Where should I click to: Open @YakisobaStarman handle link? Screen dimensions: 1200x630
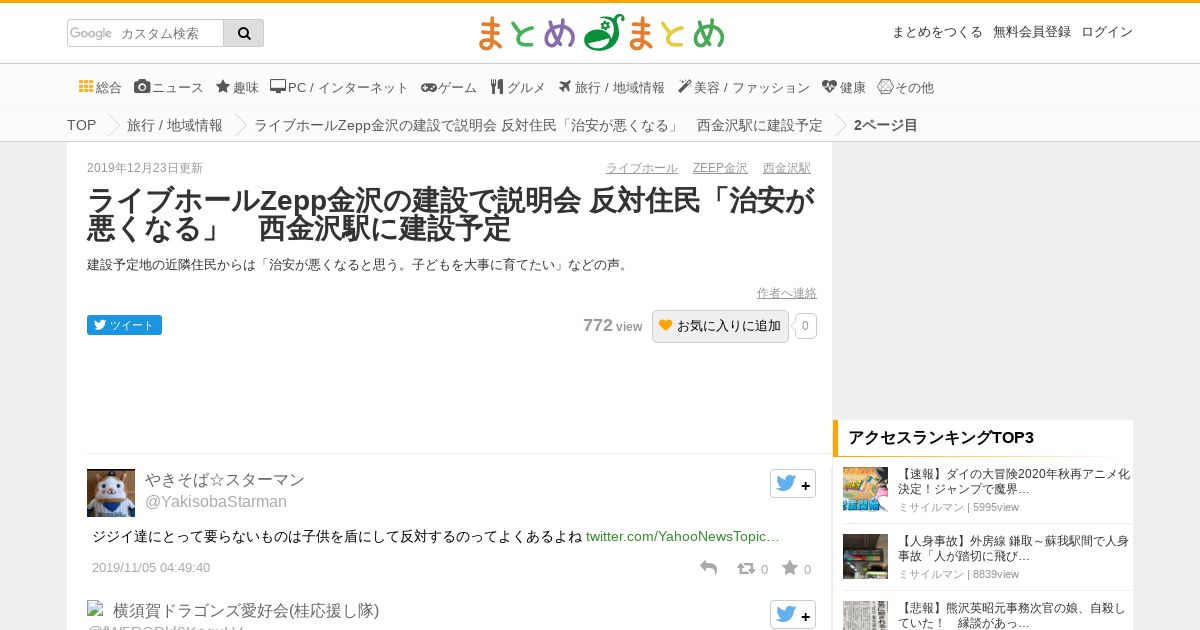pyautogui.click(x=216, y=502)
